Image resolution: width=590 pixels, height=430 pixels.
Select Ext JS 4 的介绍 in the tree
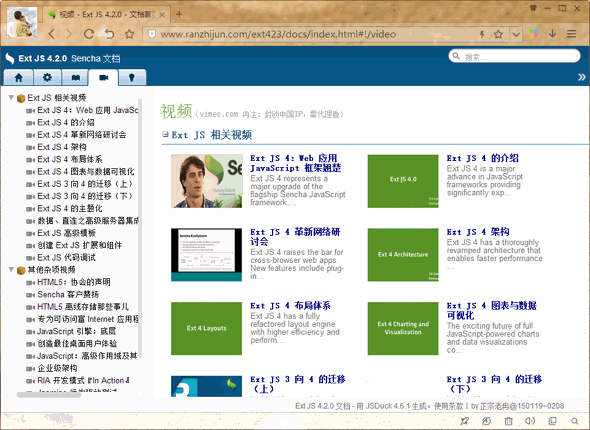coord(66,122)
